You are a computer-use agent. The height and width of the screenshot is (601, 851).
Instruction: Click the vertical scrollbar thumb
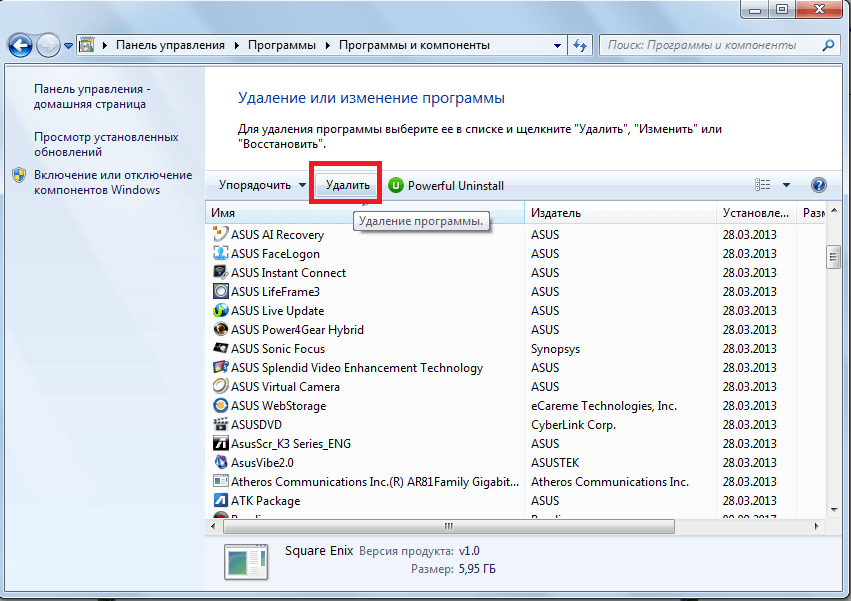[833, 257]
